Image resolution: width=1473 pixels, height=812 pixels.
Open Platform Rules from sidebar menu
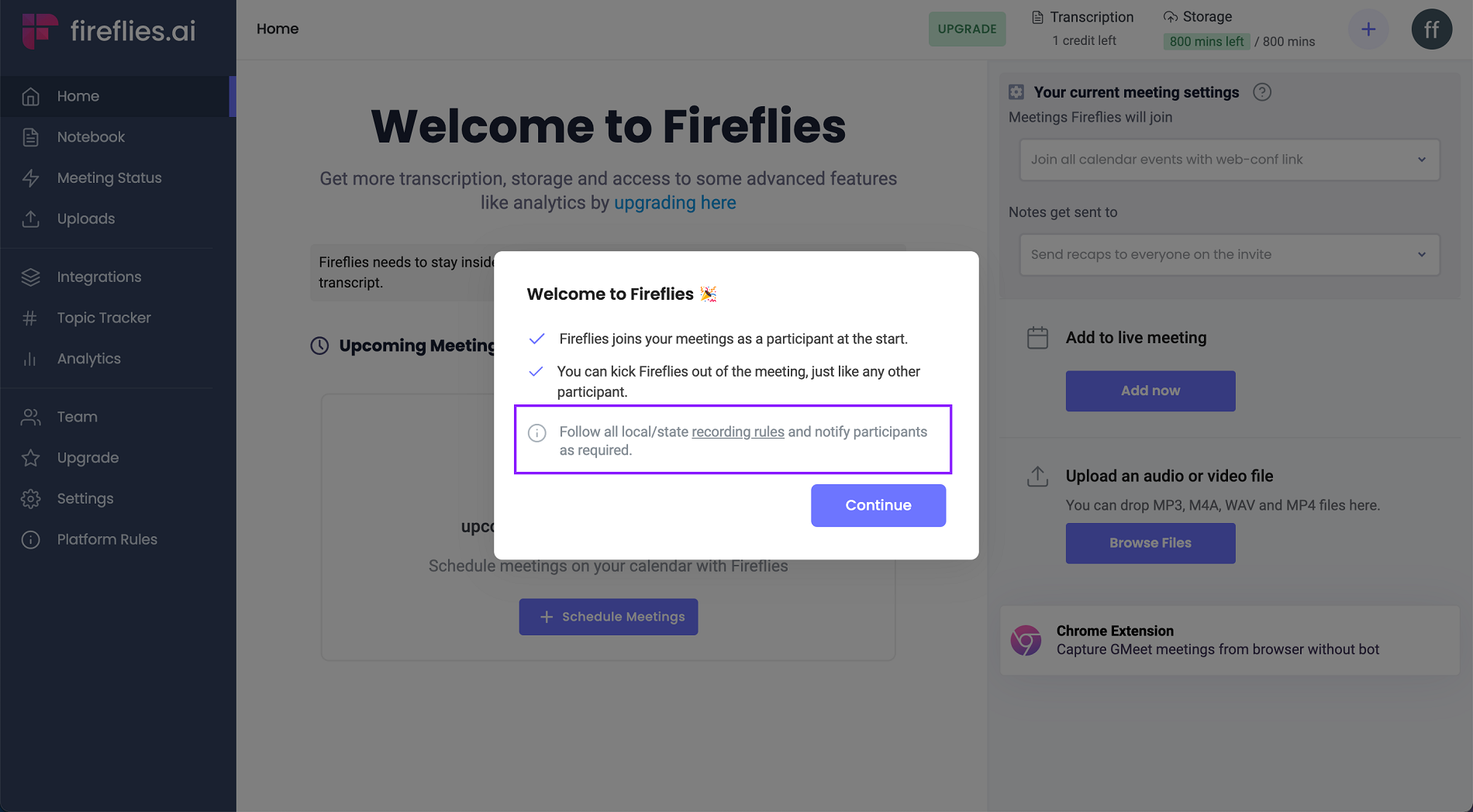[x=106, y=539]
